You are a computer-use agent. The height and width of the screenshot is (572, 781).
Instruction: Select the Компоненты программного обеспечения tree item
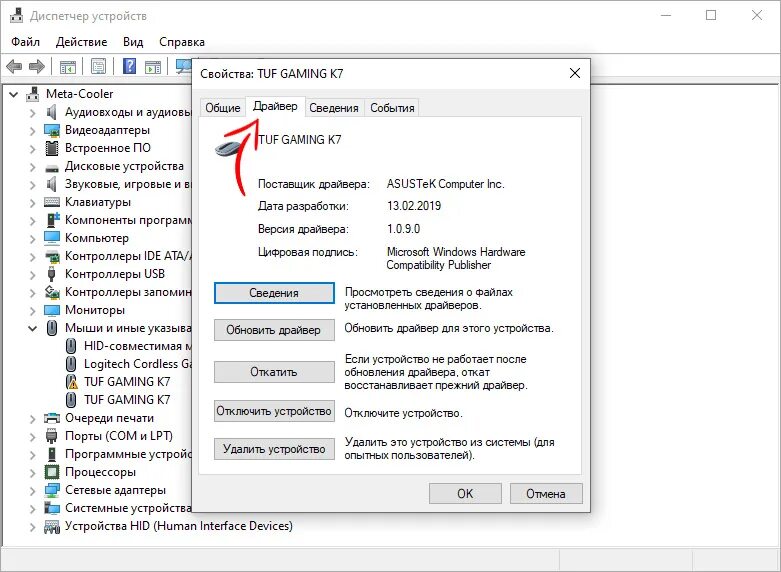pos(128,220)
